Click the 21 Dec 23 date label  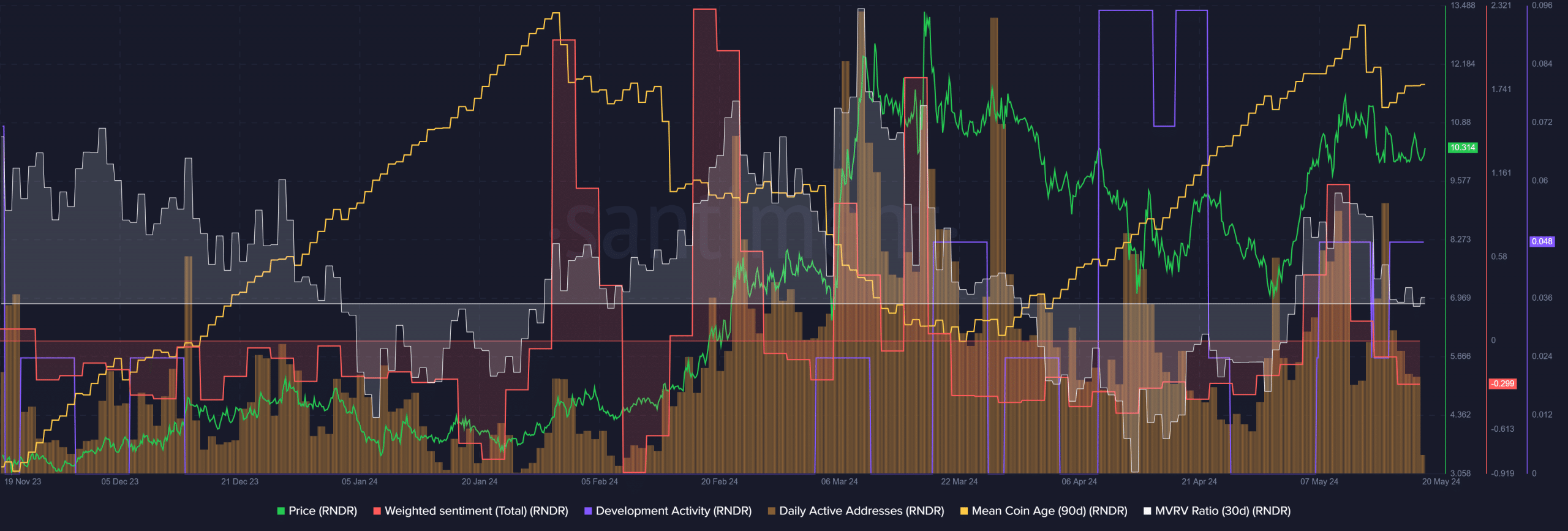point(240,481)
